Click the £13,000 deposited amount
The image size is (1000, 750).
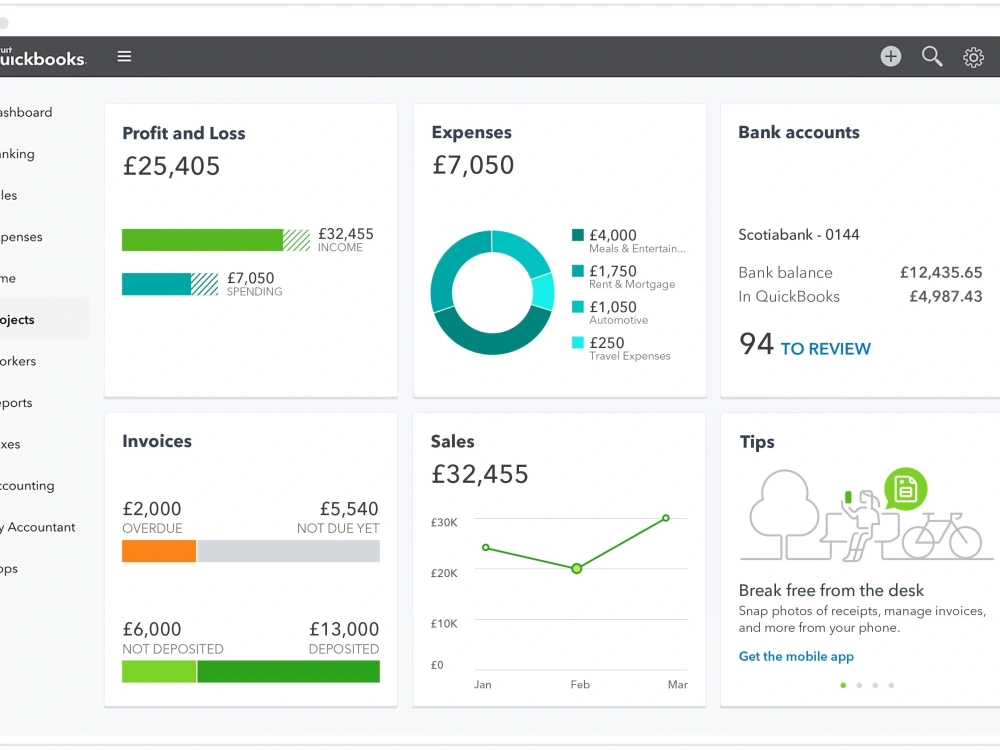(344, 629)
